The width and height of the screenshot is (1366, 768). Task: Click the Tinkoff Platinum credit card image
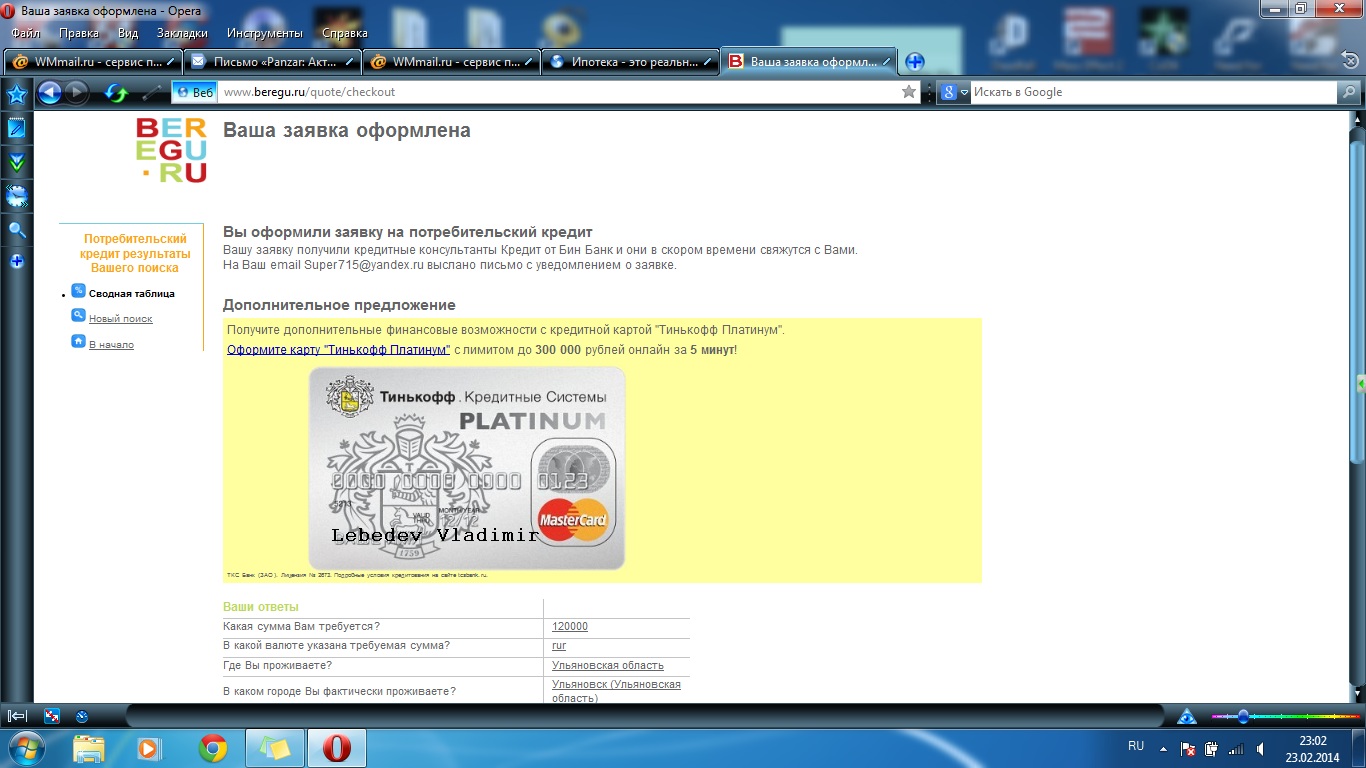point(467,468)
